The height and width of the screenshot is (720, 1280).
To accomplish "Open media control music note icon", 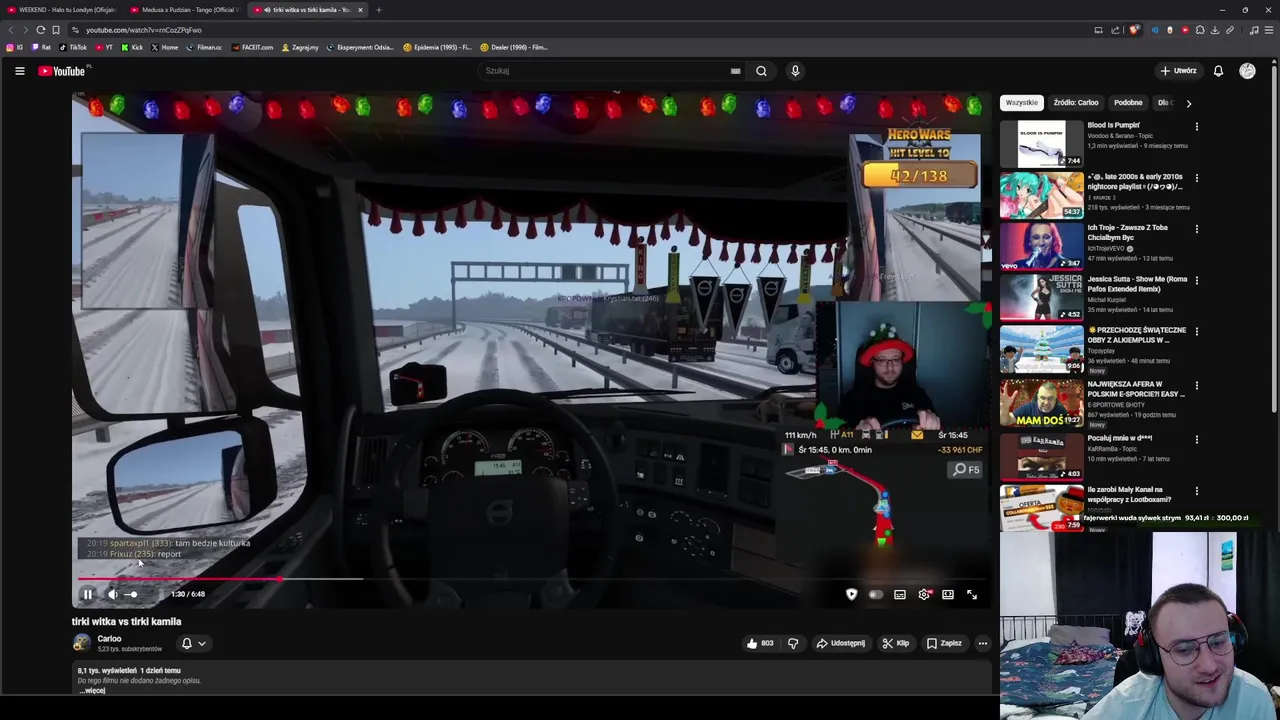I will pos(1254,30).
